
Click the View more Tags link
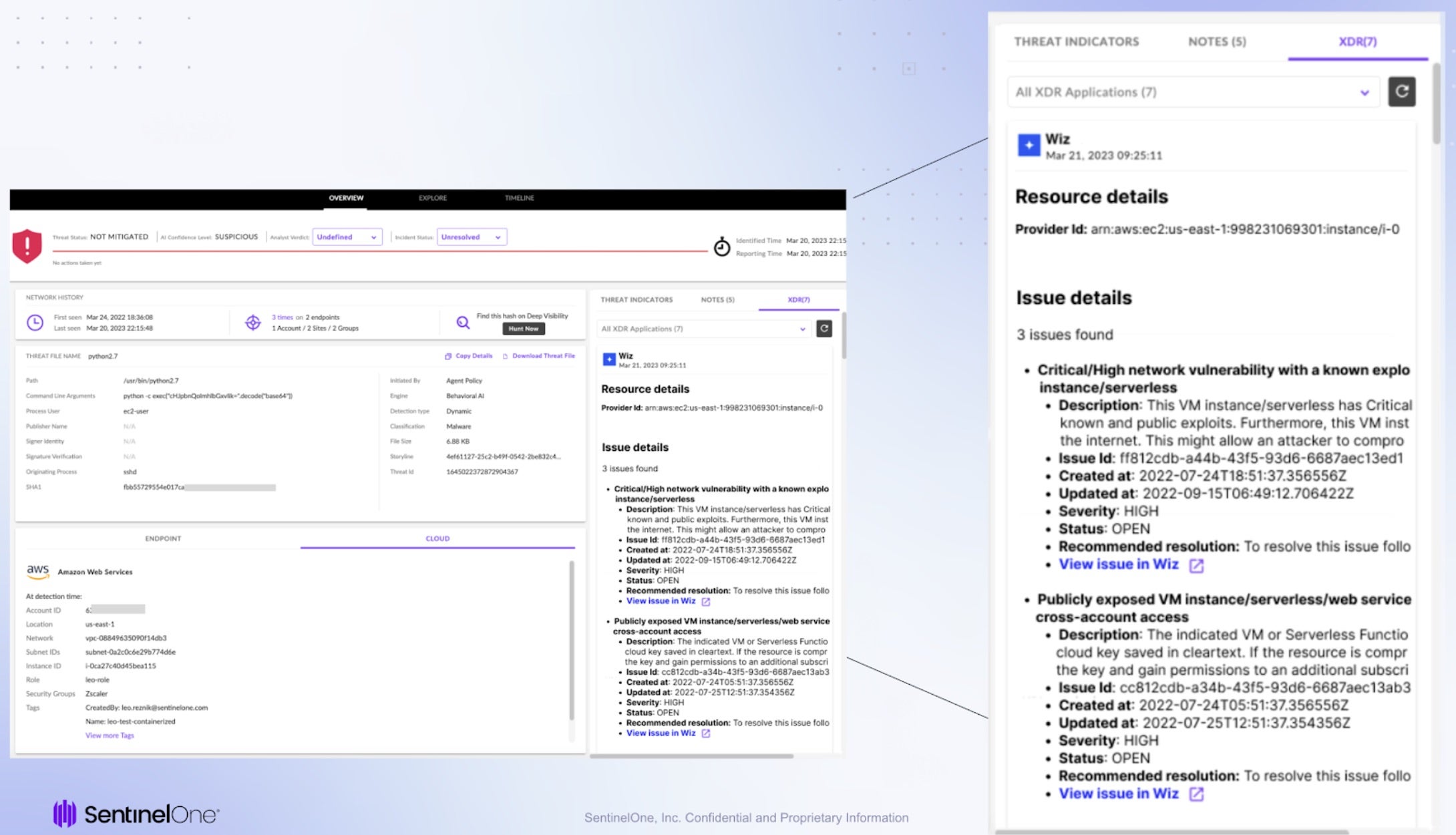click(x=110, y=735)
